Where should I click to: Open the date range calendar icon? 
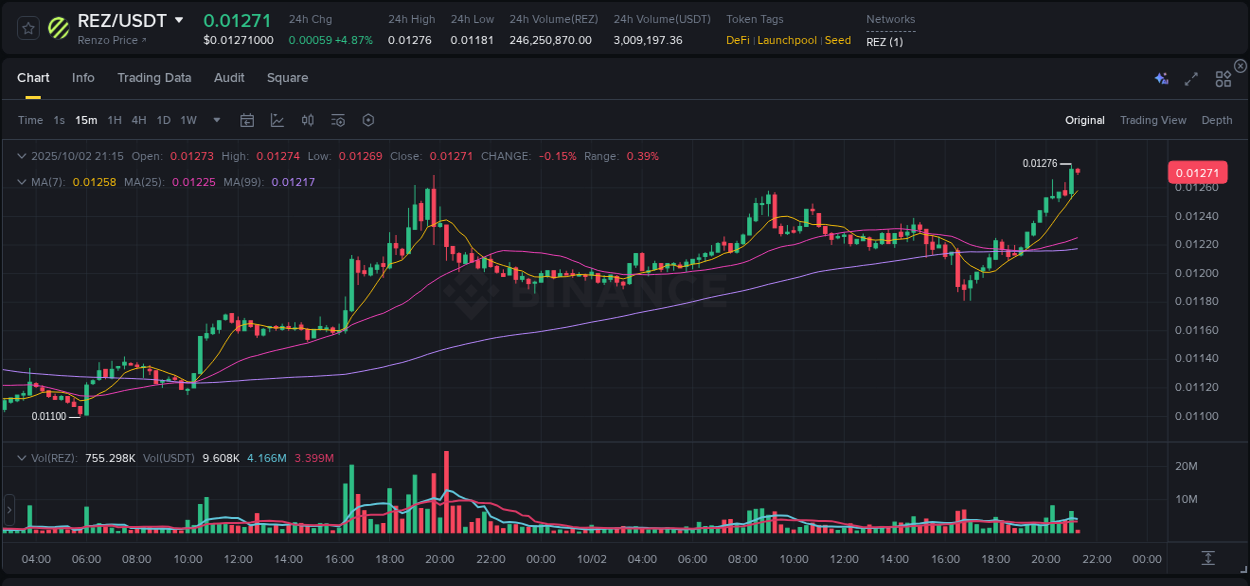pos(247,120)
